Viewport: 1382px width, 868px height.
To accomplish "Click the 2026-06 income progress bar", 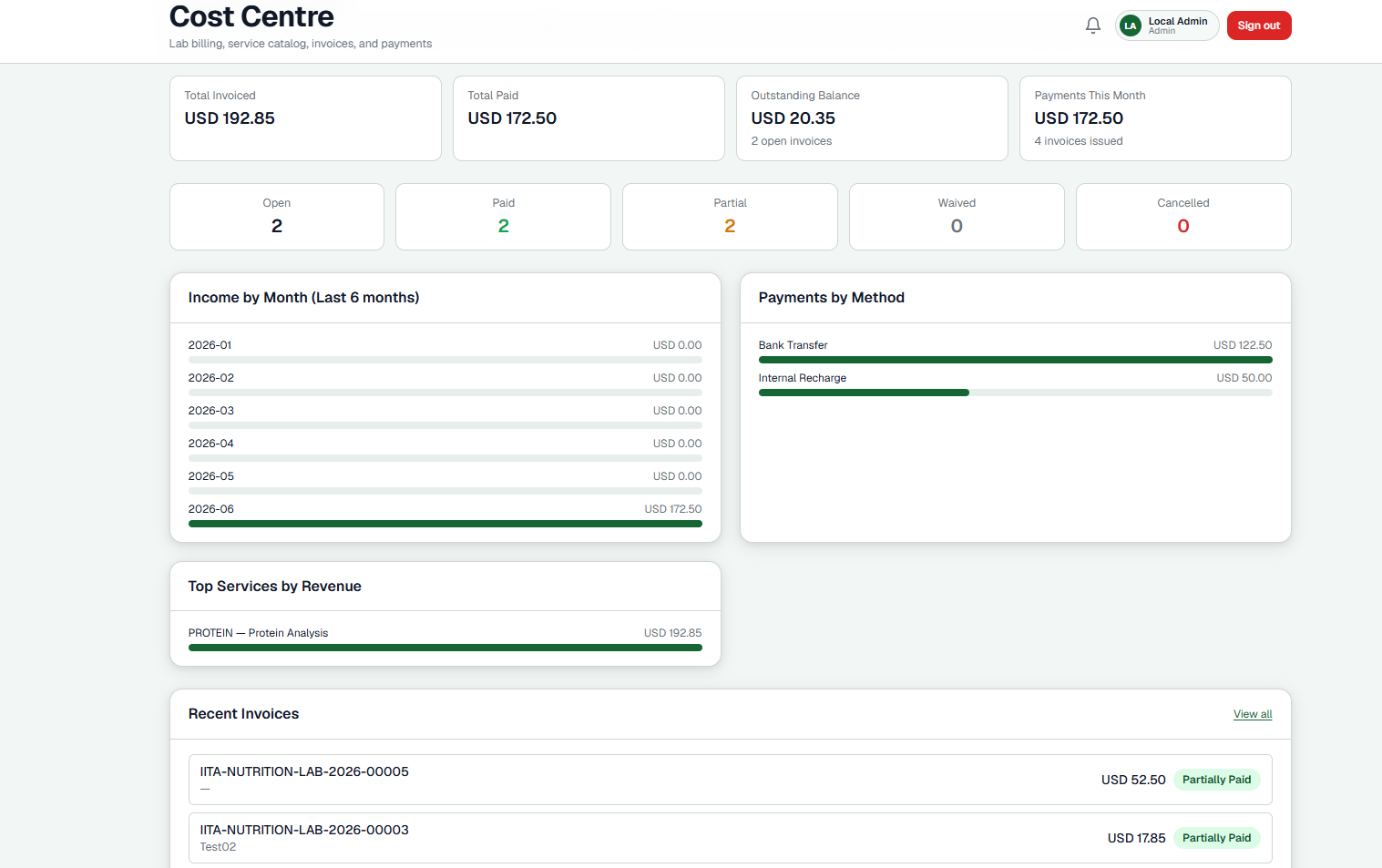I will 445,524.
